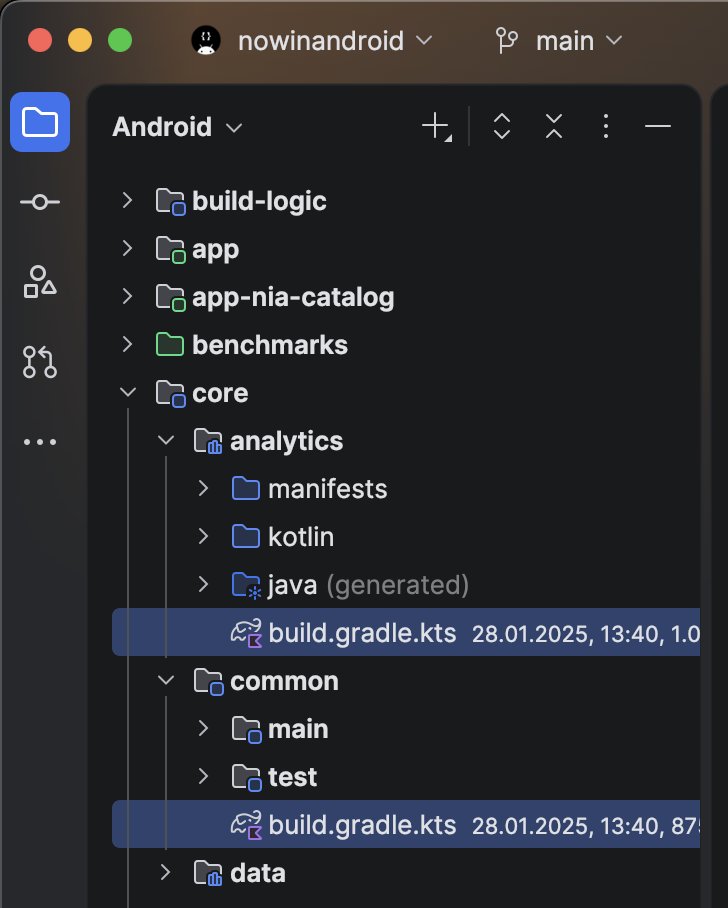Hide the project panel with the minimize dash
The height and width of the screenshot is (908, 728).
pos(658,126)
